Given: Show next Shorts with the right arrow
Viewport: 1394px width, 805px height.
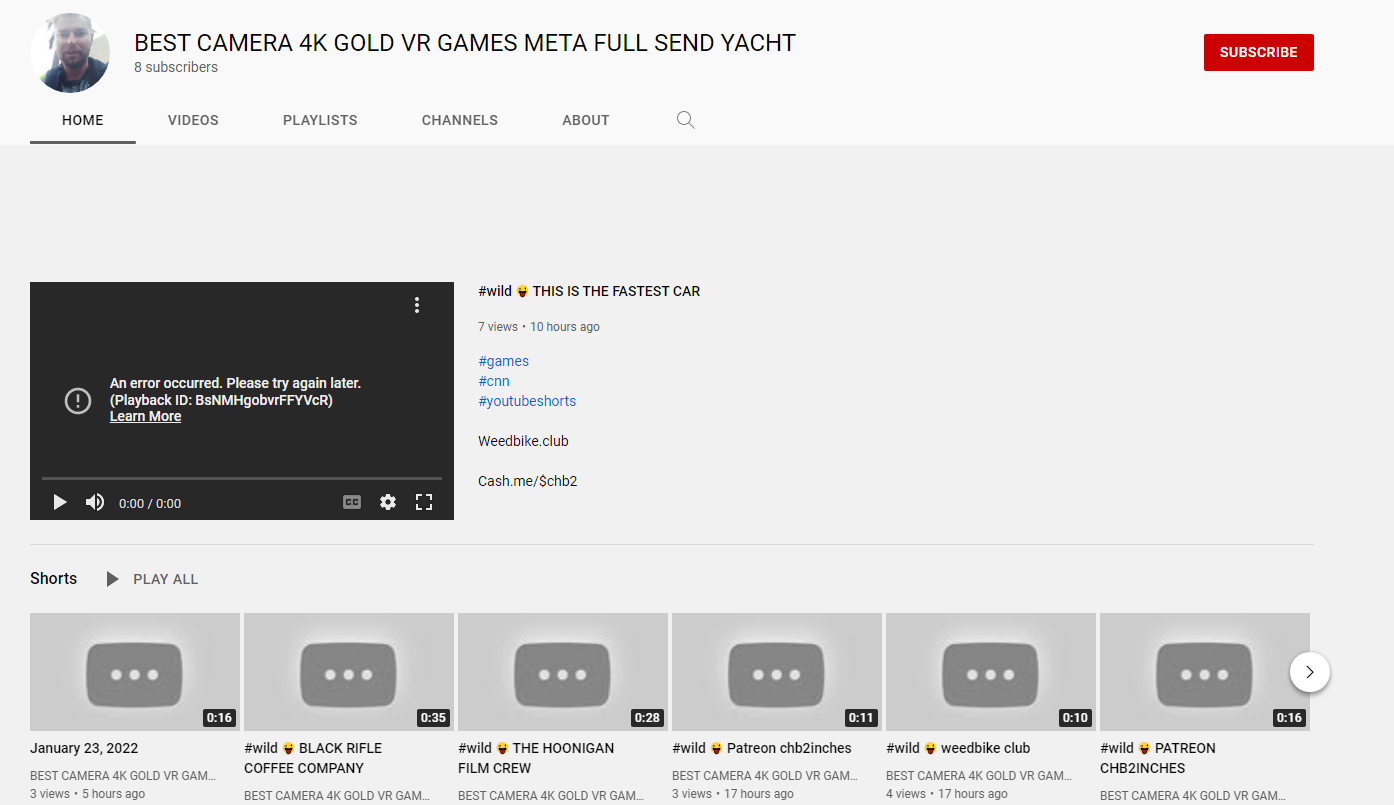Looking at the screenshot, I should point(1310,672).
